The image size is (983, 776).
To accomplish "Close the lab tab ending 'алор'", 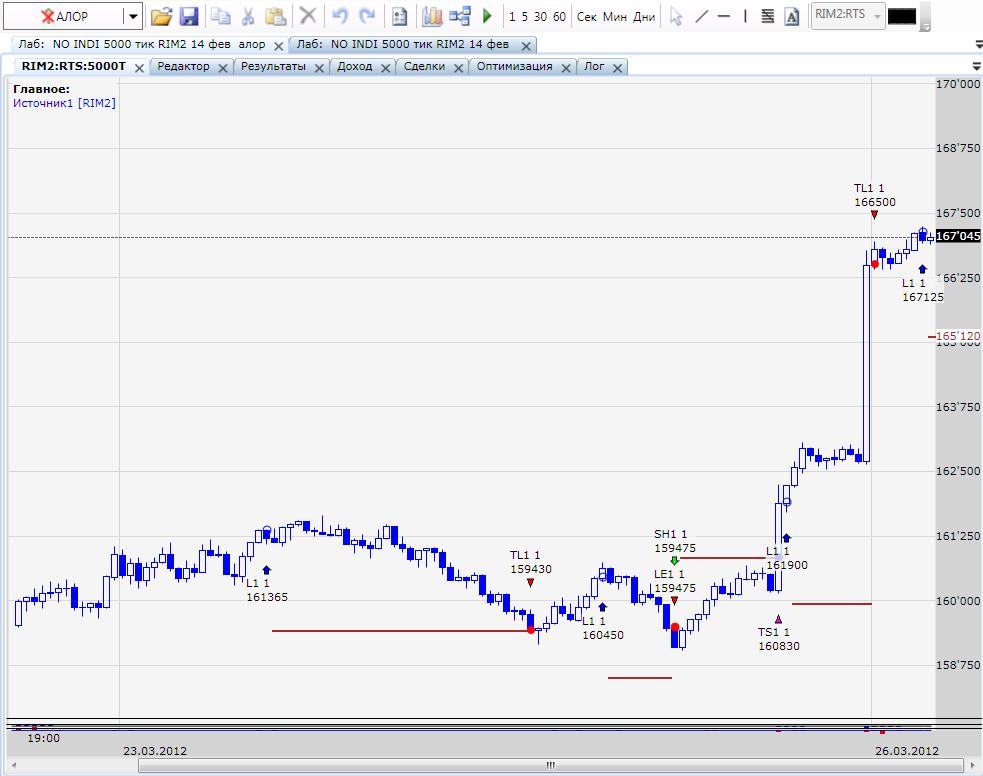I will pos(278,46).
